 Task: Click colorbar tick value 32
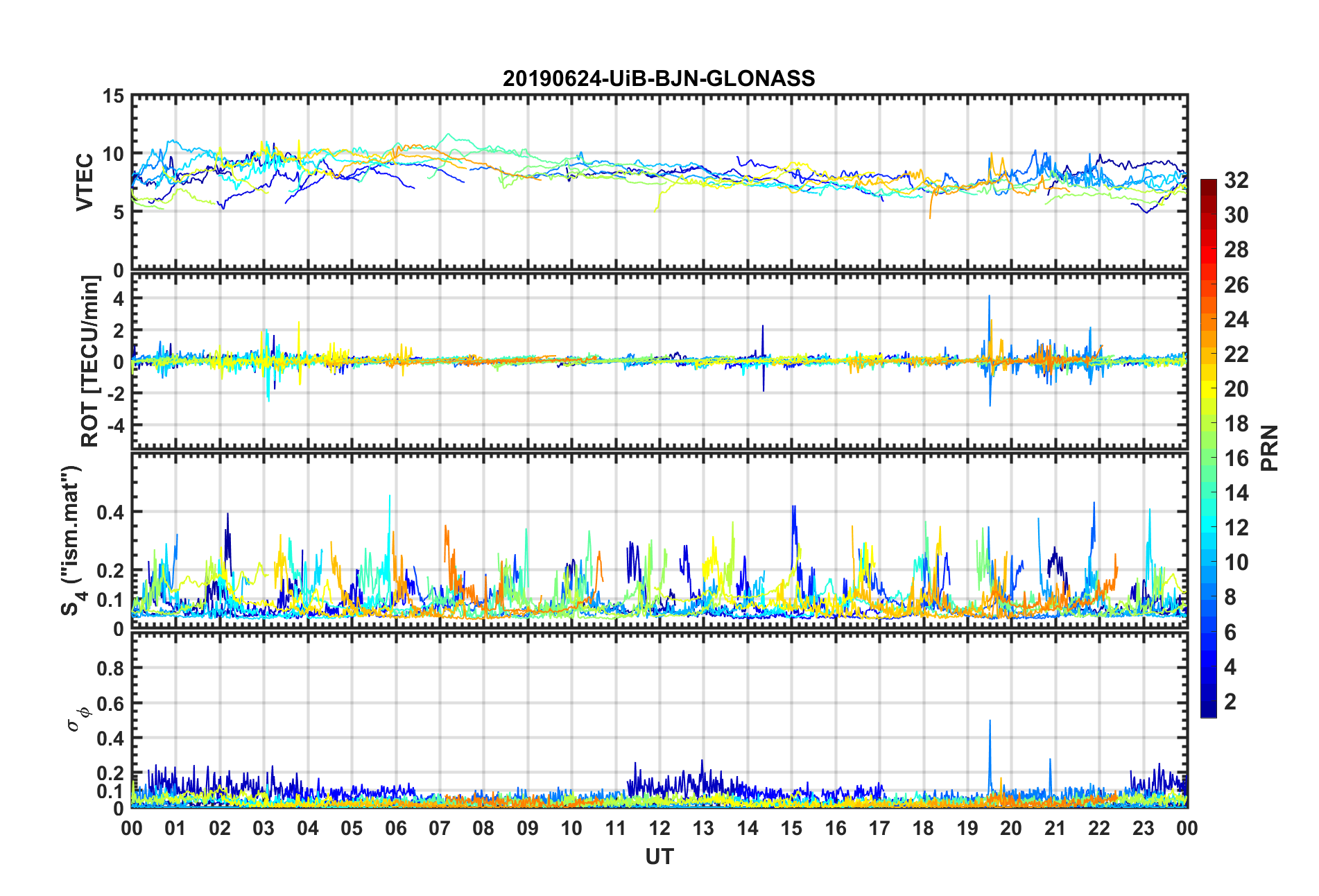coord(1236,180)
